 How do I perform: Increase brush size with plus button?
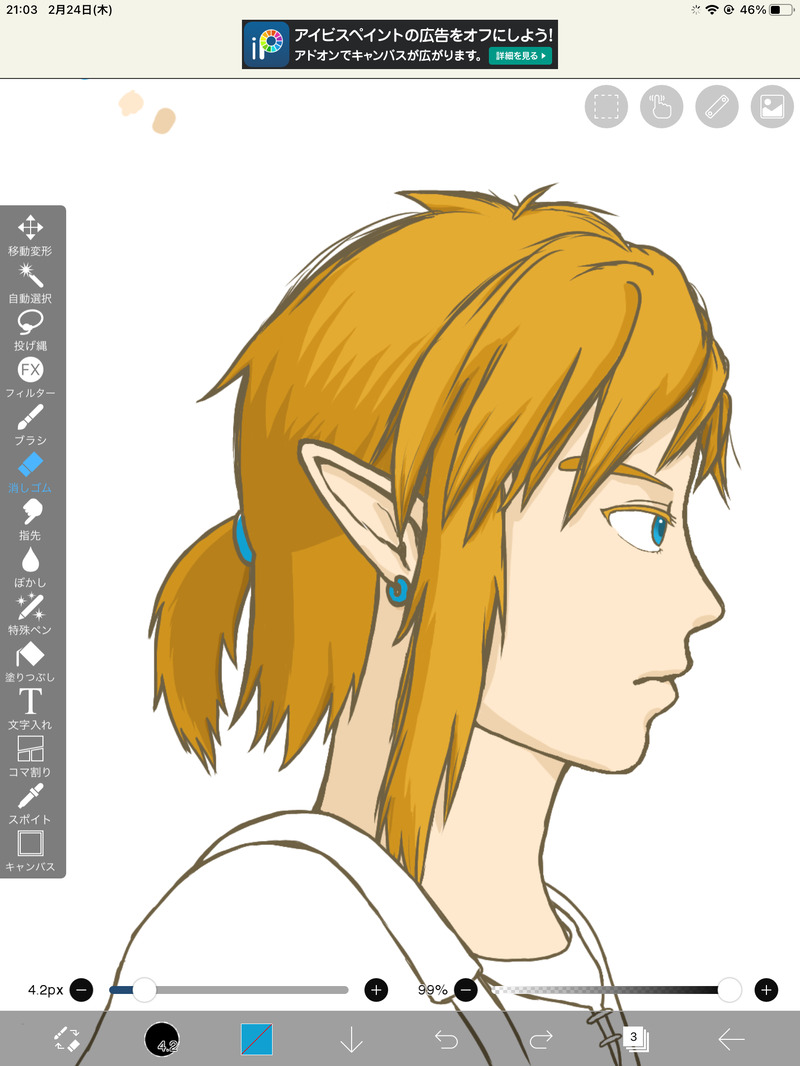click(x=377, y=990)
